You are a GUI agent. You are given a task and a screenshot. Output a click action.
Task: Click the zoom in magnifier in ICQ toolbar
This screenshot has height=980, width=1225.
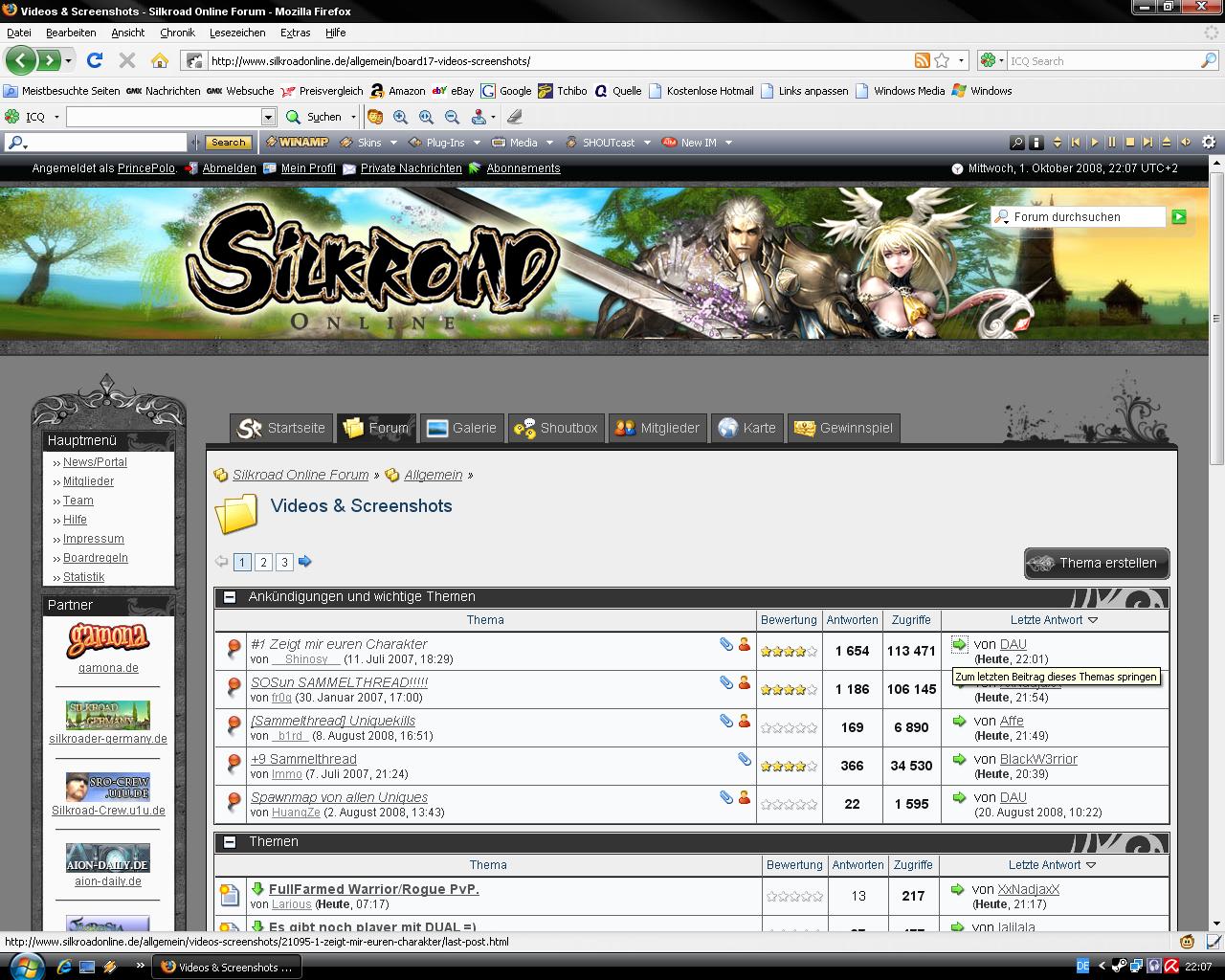400,117
